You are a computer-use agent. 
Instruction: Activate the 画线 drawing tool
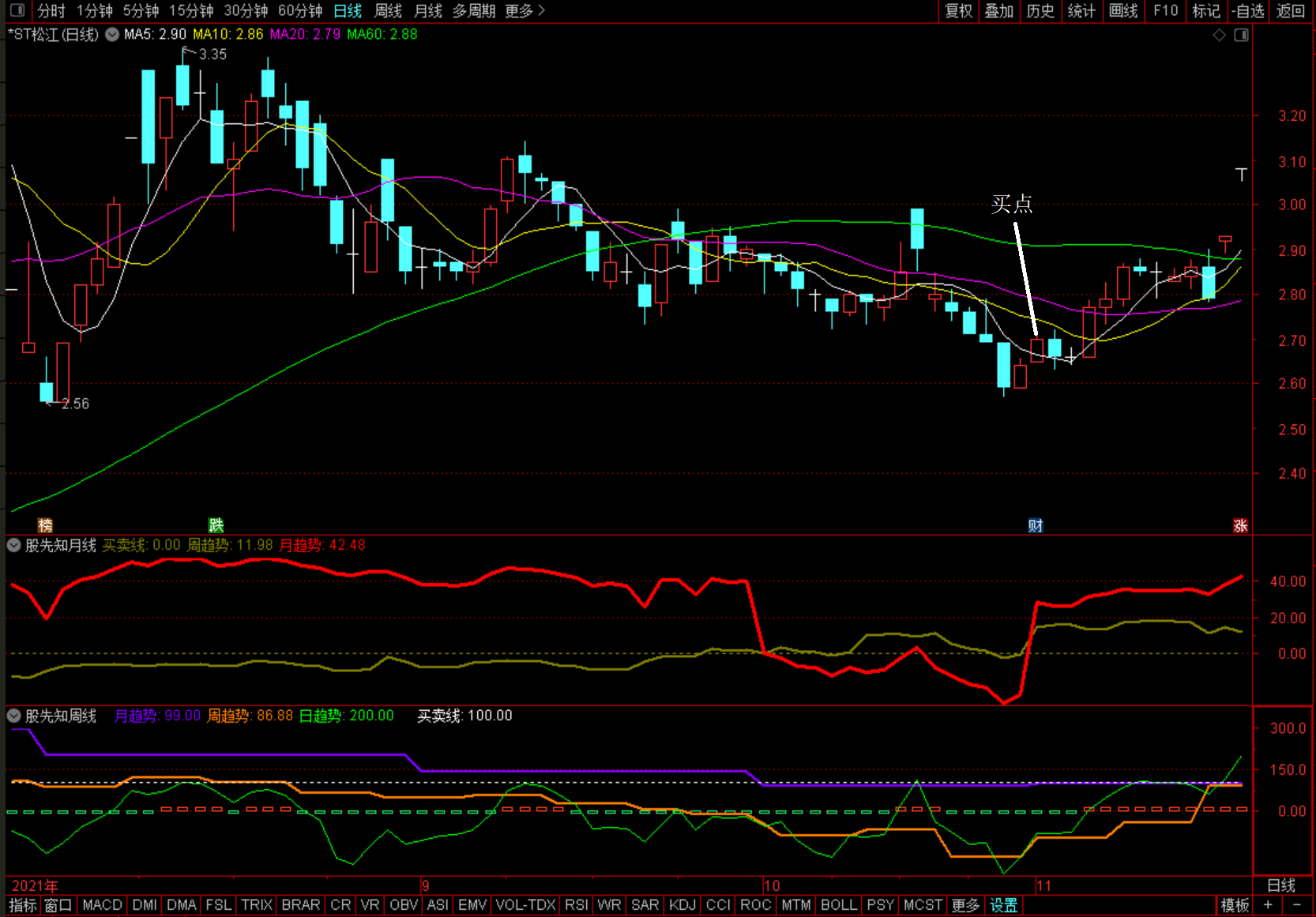click(x=1123, y=10)
